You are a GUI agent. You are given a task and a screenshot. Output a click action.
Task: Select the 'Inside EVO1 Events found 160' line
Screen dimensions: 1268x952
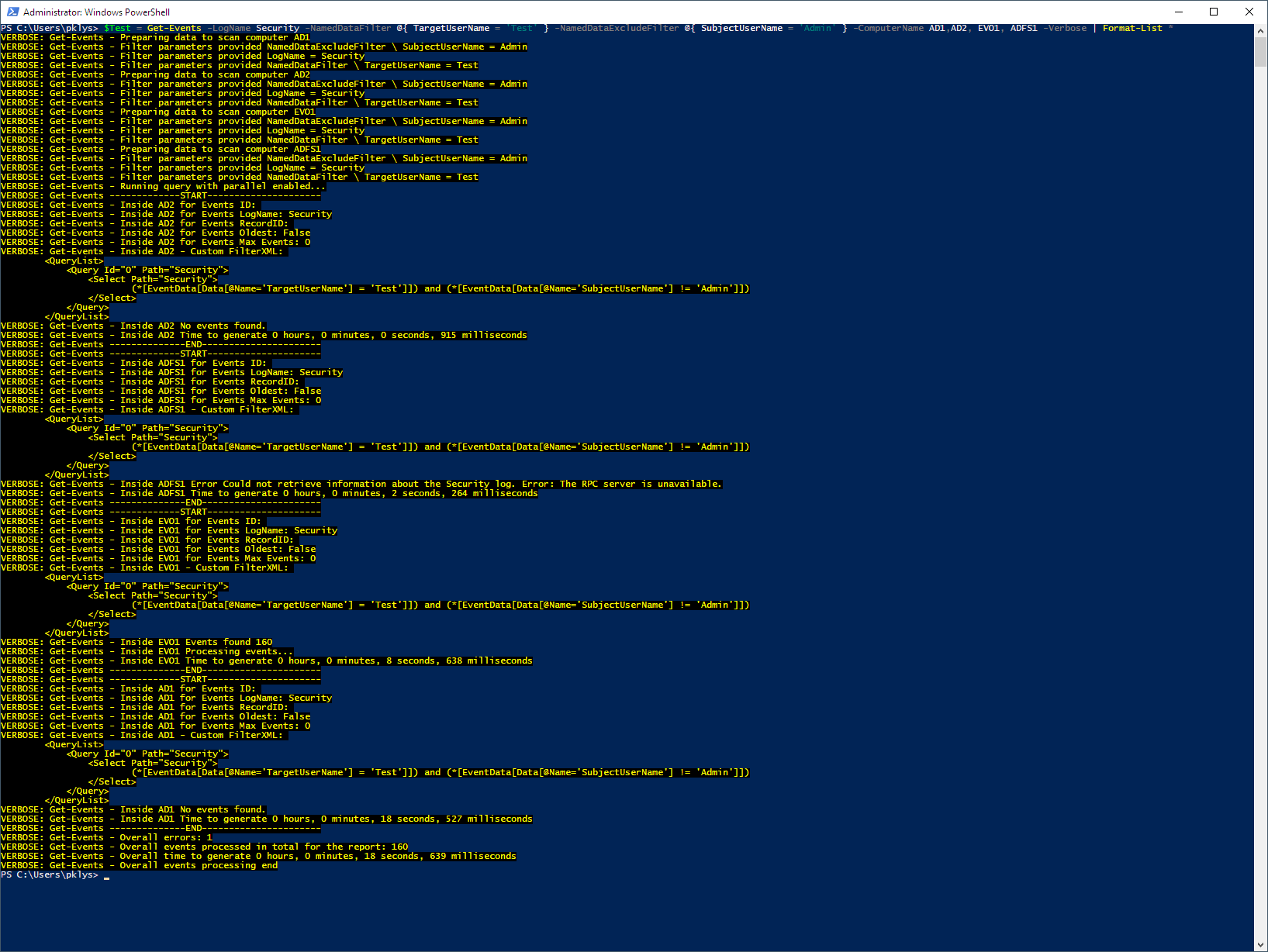click(x=136, y=641)
